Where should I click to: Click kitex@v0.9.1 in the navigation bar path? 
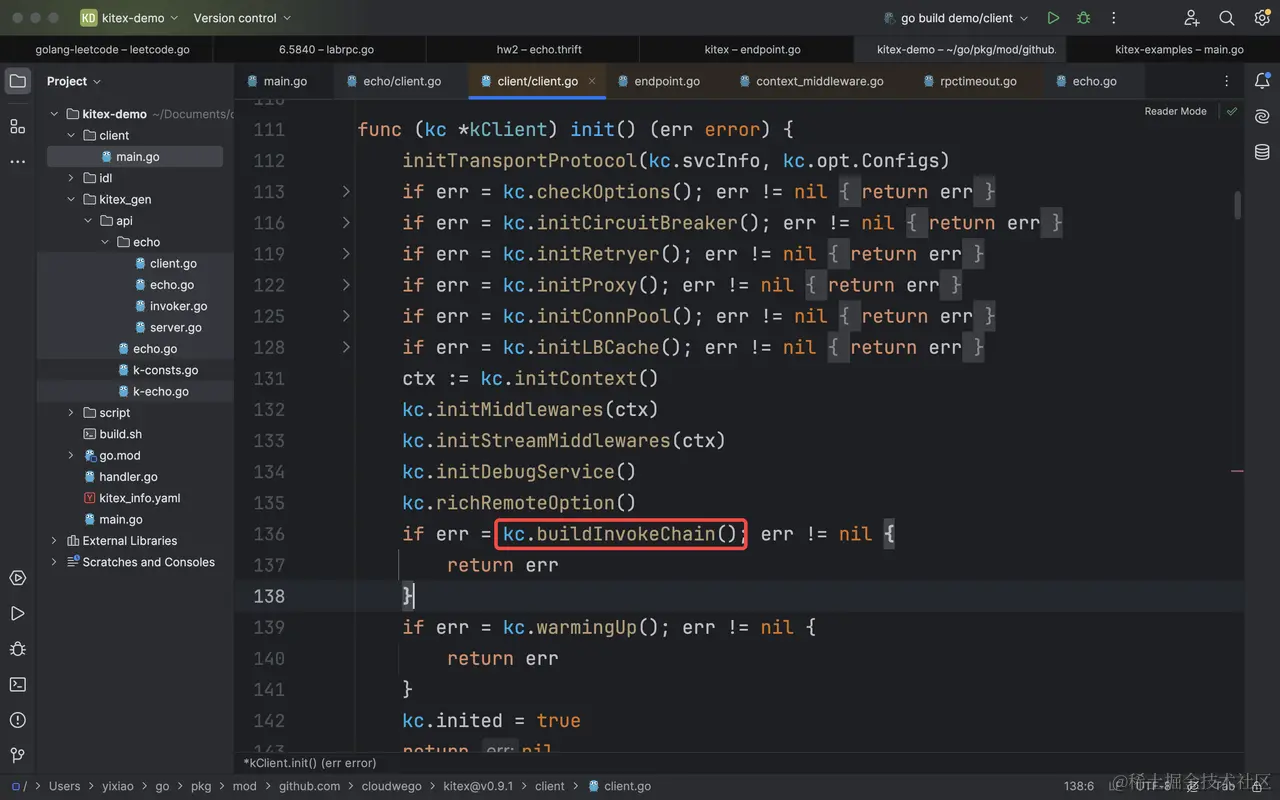coord(478,786)
